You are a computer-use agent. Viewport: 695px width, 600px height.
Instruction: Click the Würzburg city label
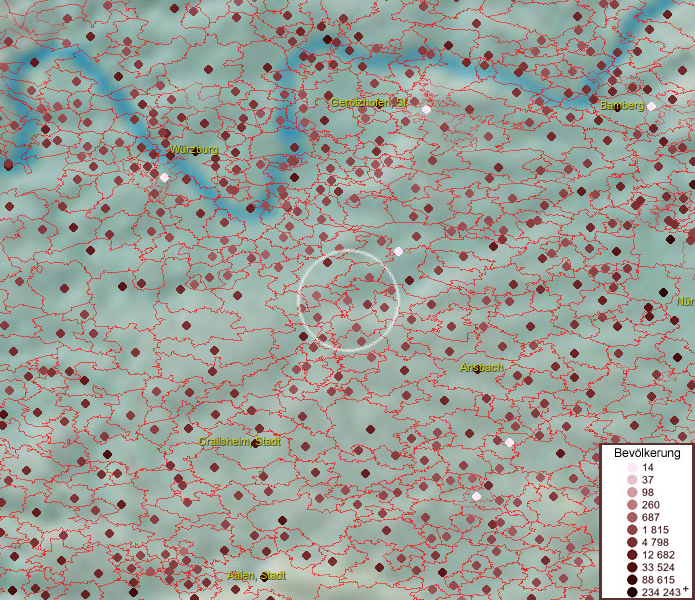[194, 150]
